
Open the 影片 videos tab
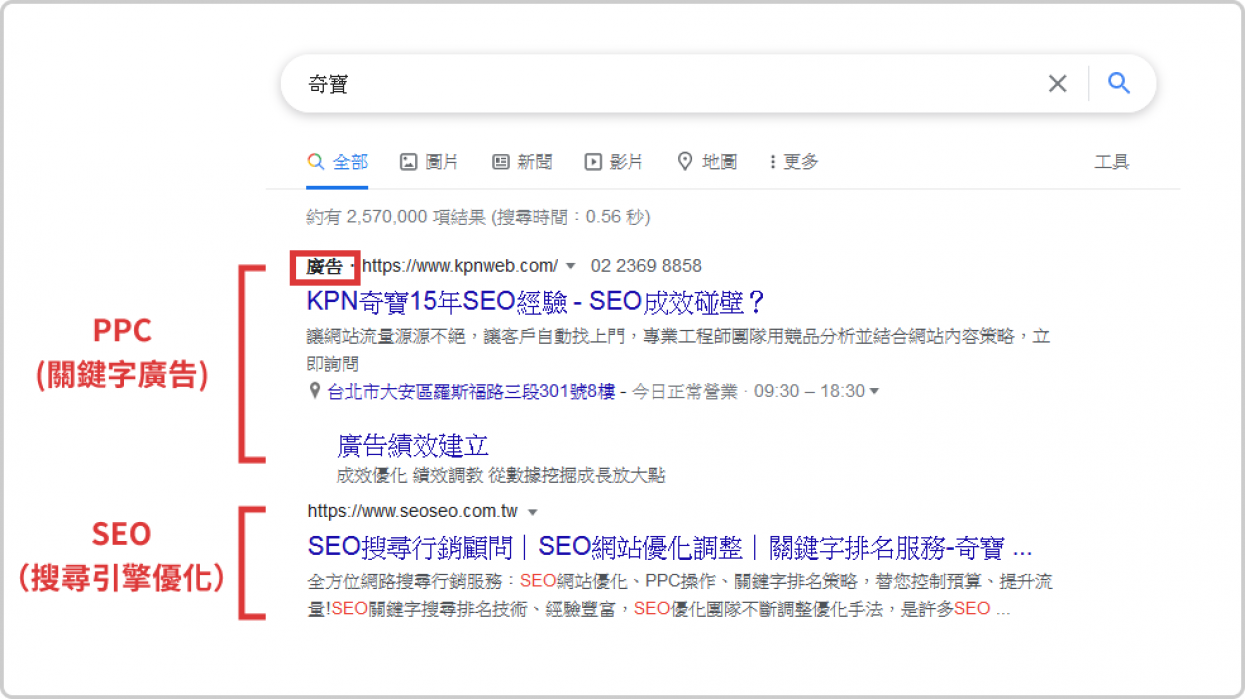(614, 162)
